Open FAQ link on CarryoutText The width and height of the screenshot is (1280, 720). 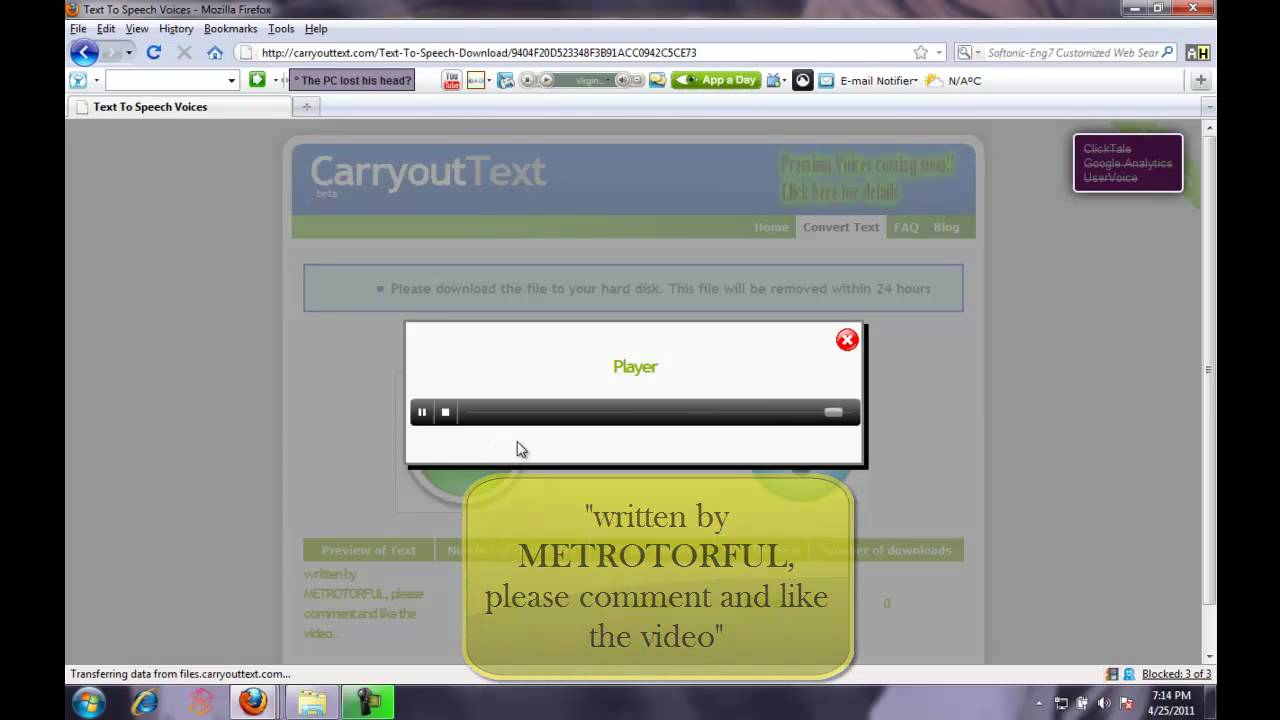906,227
